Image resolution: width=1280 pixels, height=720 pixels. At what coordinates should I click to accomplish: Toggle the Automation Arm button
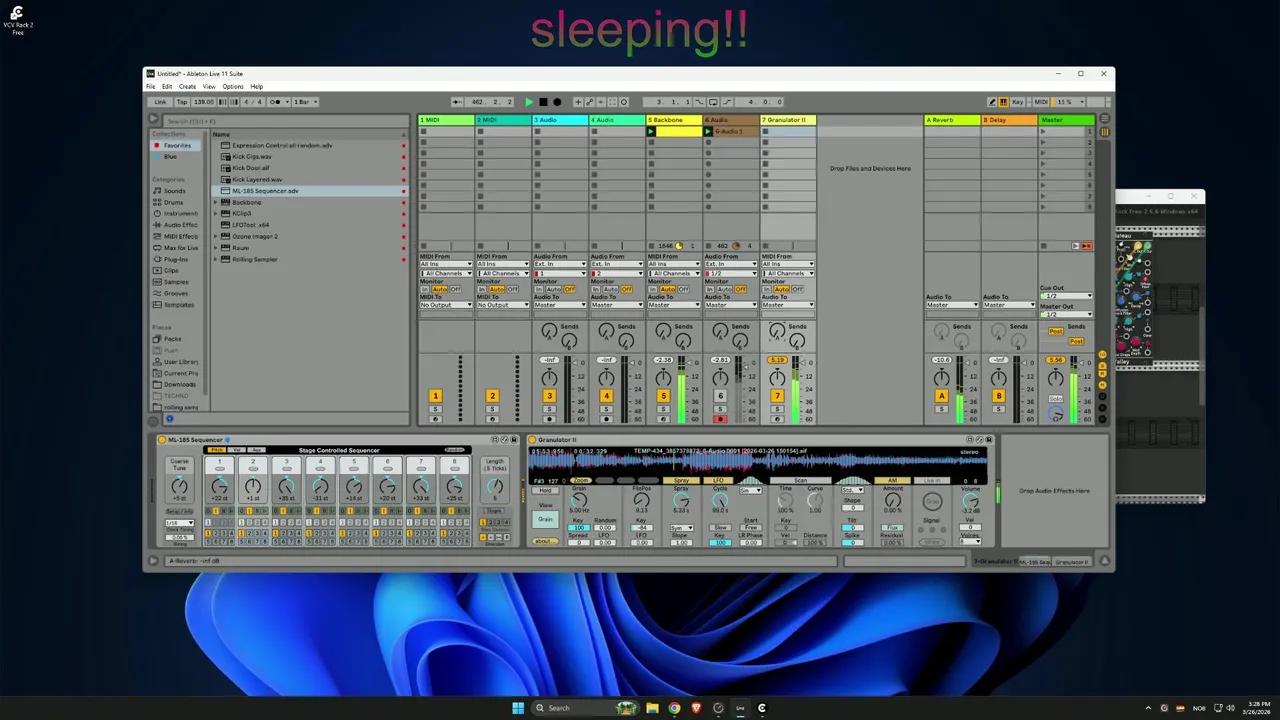point(589,102)
